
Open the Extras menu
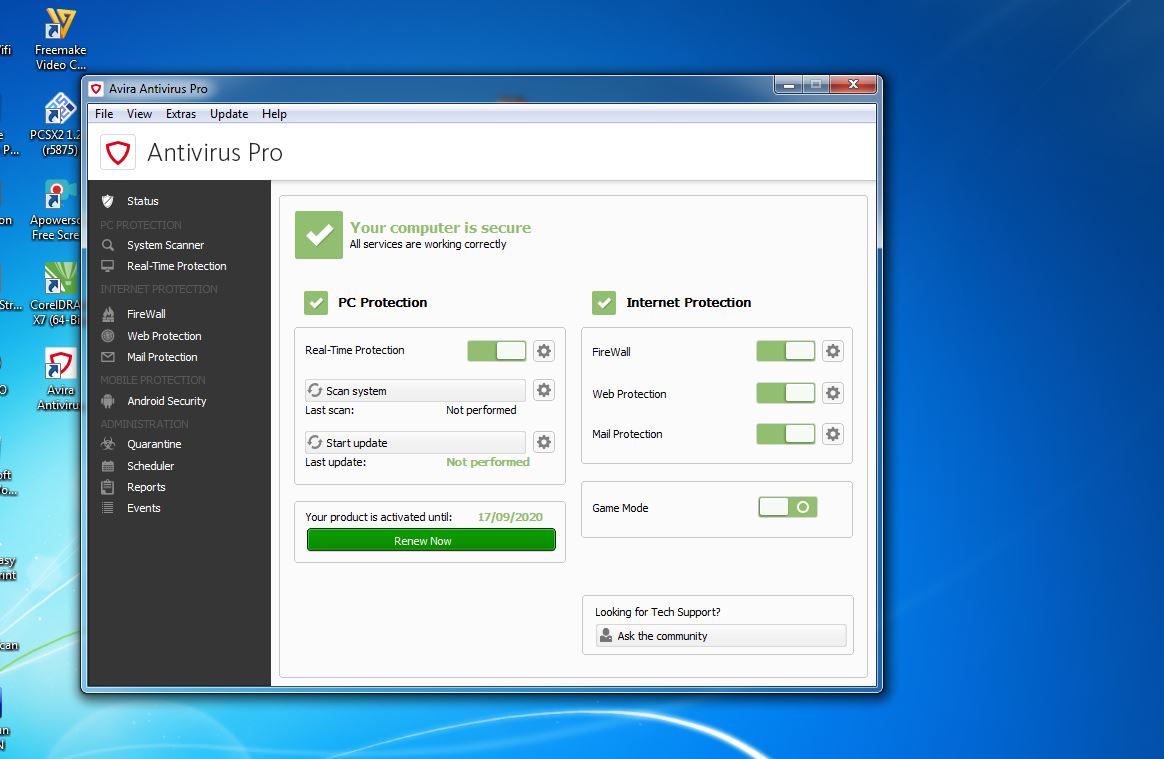coord(180,114)
